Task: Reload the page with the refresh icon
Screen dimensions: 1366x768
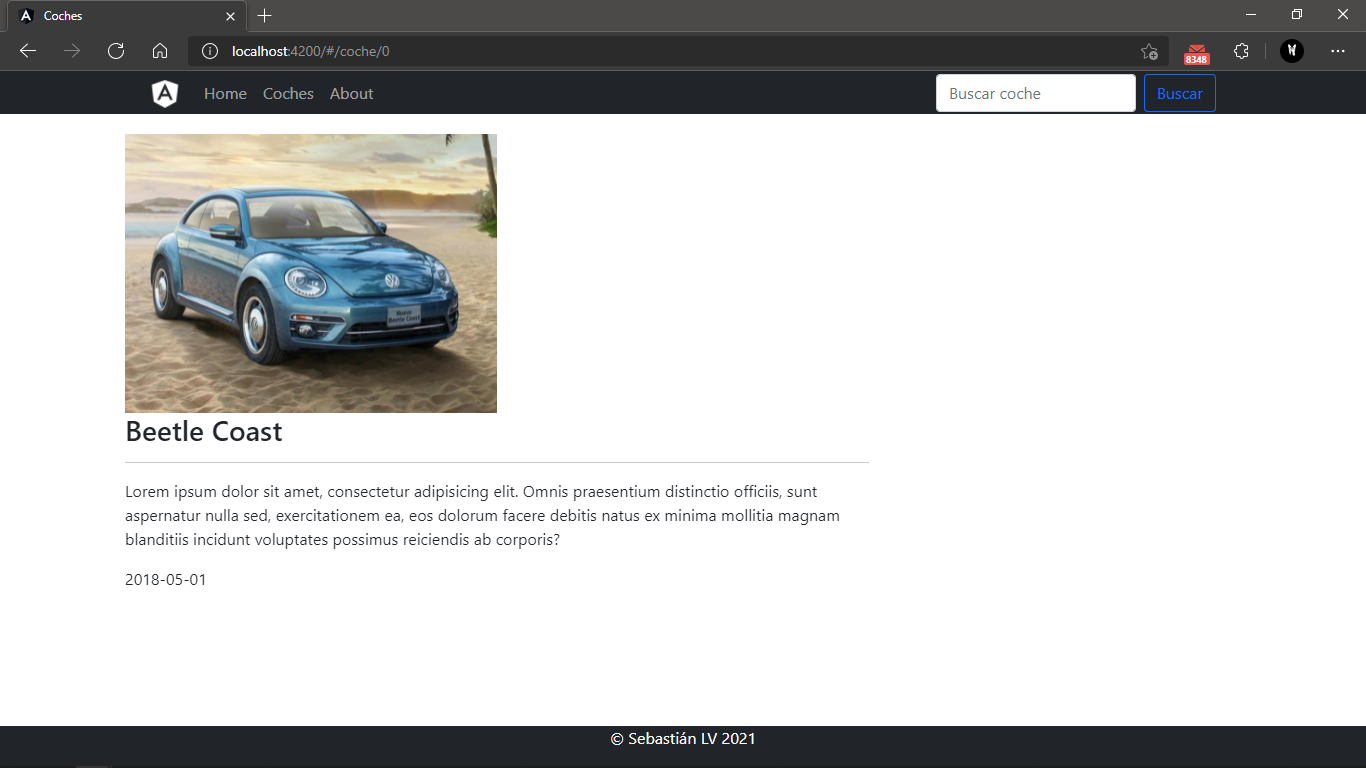Action: click(x=116, y=51)
